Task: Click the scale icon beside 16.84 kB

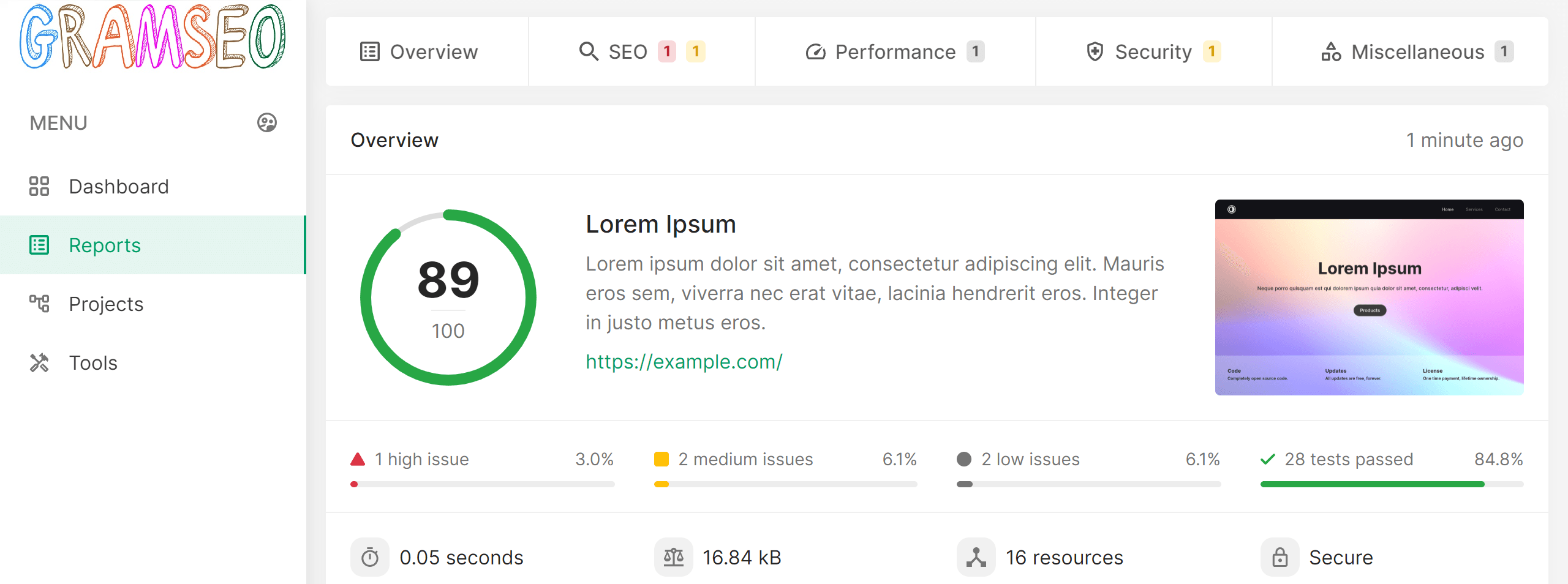Action: click(674, 557)
